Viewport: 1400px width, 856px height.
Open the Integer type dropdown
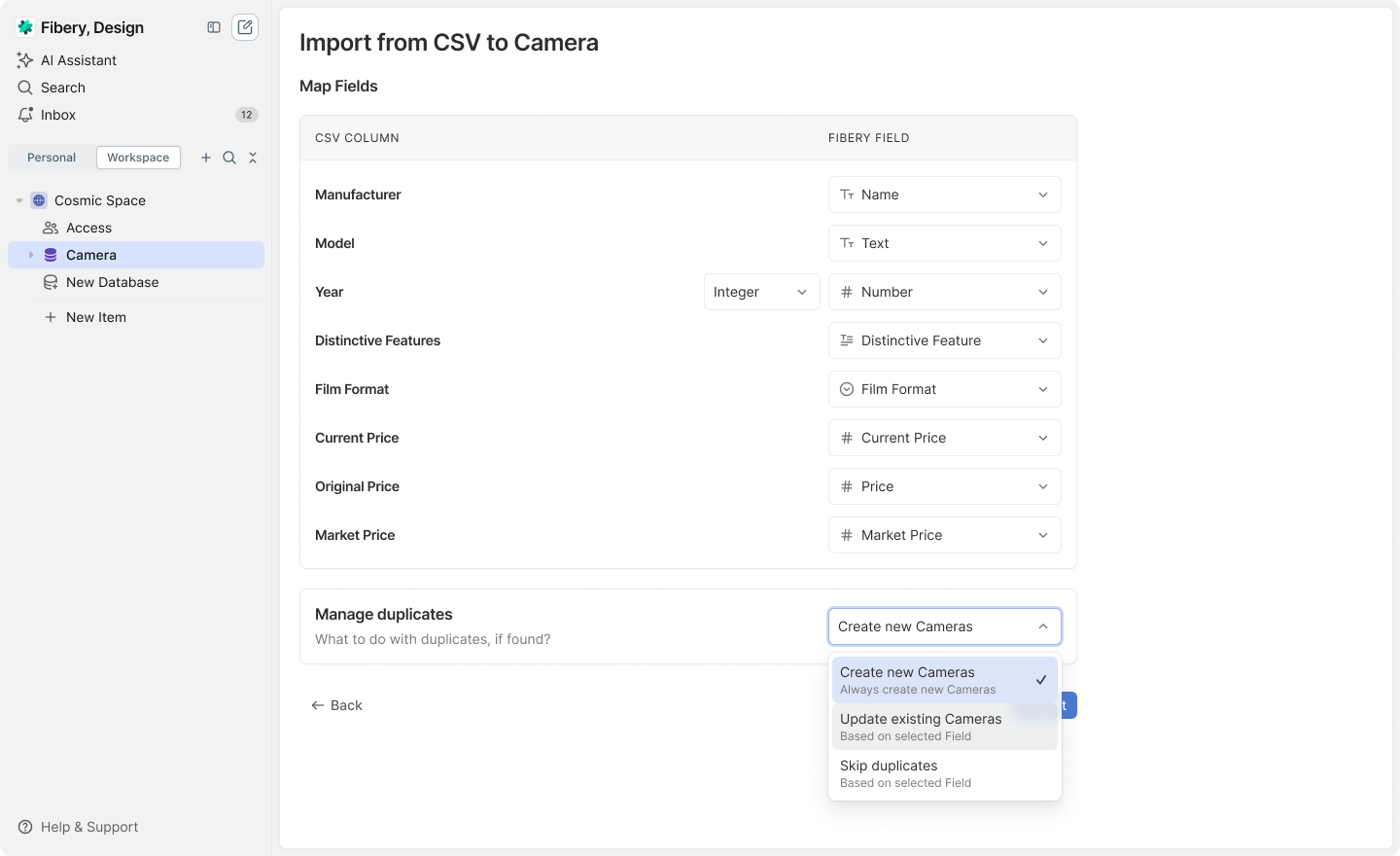761,292
